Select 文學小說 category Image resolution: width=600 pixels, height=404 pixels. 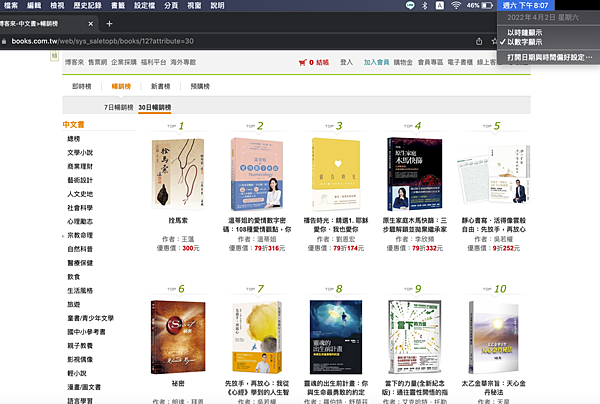tap(80, 153)
